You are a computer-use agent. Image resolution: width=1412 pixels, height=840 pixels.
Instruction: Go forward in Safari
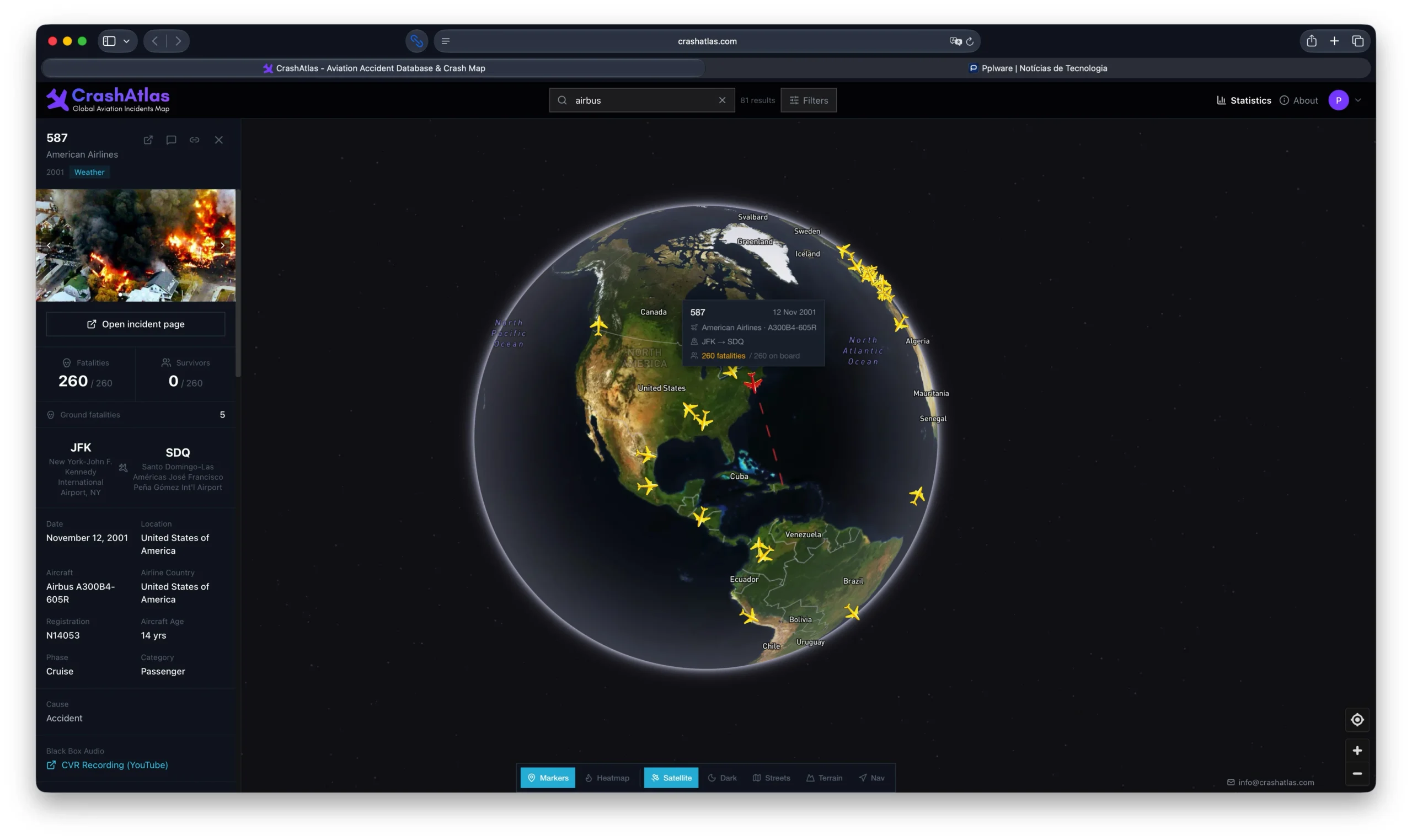pyautogui.click(x=178, y=41)
